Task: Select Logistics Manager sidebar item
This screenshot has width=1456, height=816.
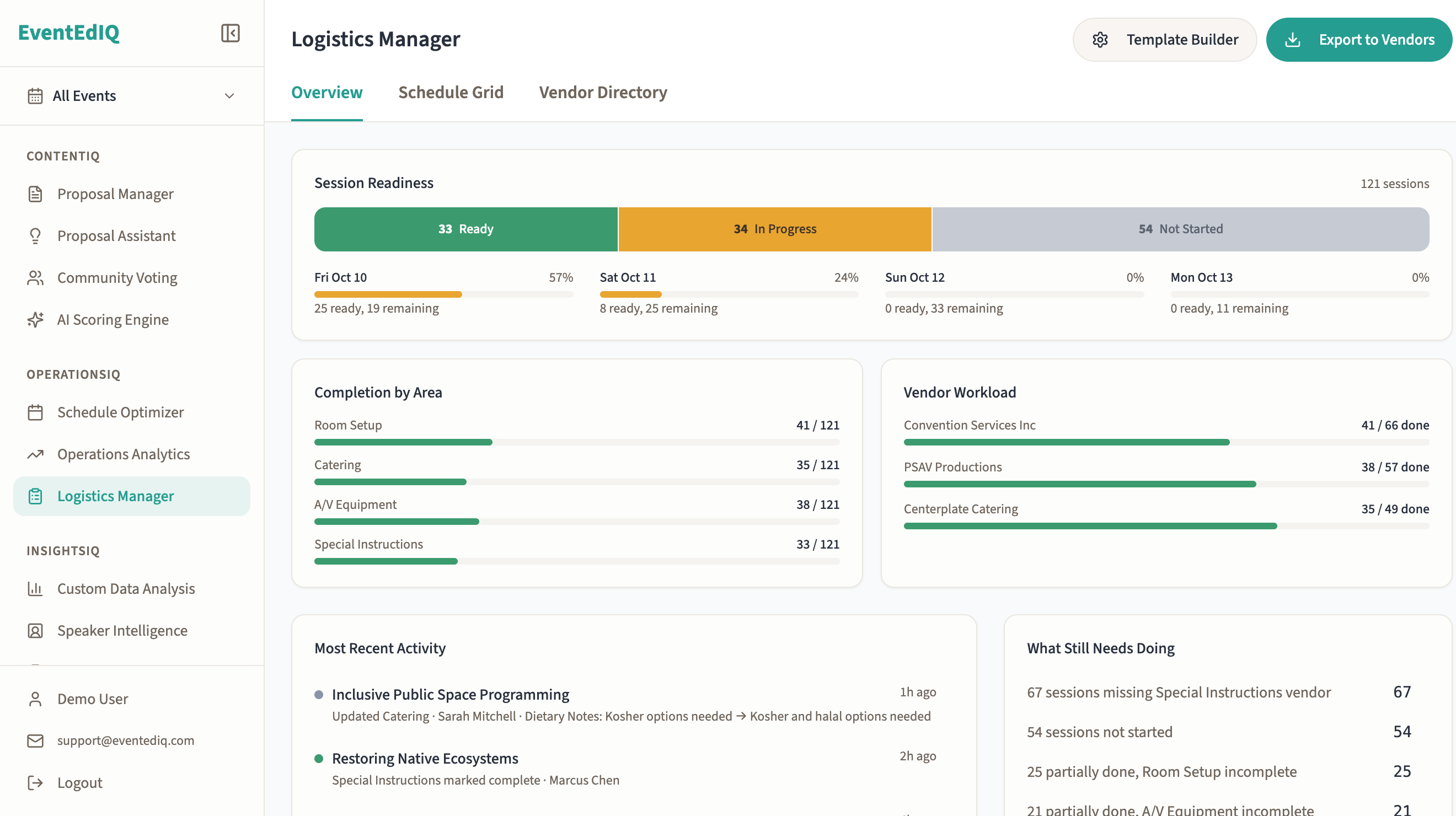Action: coord(131,496)
